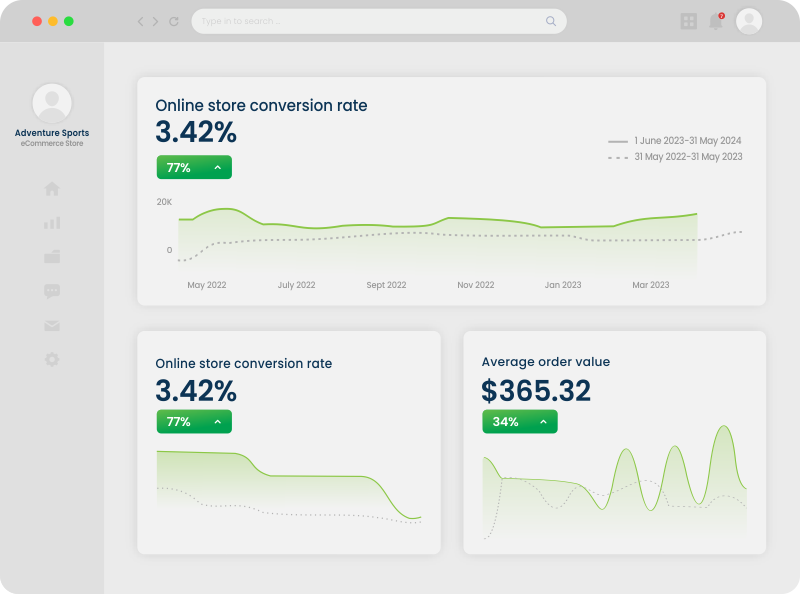The width and height of the screenshot is (800, 594).
Task: Toggle the 1 June 2023–31 May 2024 legend series
Action: click(x=675, y=141)
